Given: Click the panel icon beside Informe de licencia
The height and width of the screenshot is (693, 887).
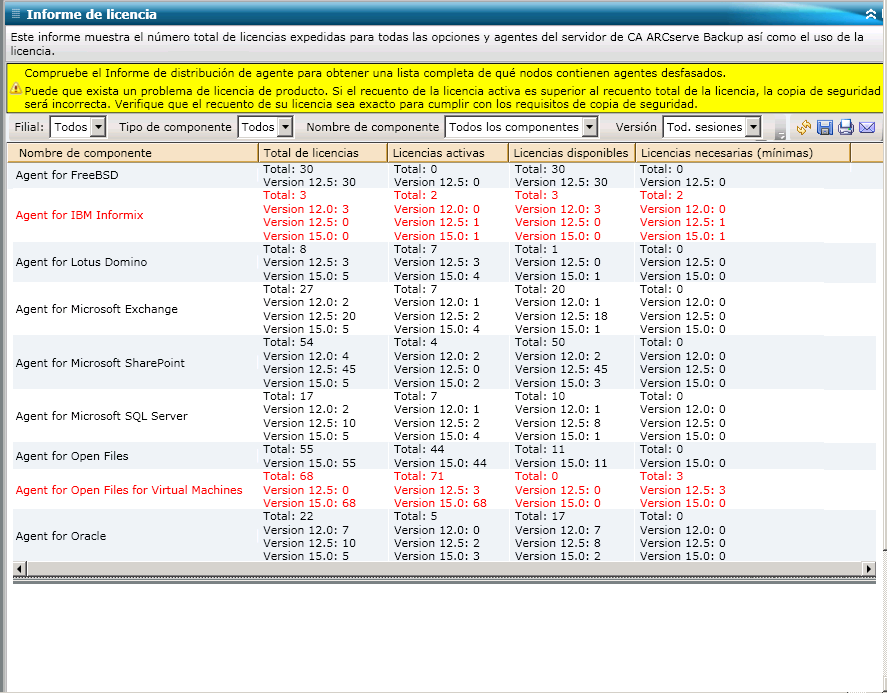Looking at the screenshot, I should pyautogui.click(x=15, y=14).
